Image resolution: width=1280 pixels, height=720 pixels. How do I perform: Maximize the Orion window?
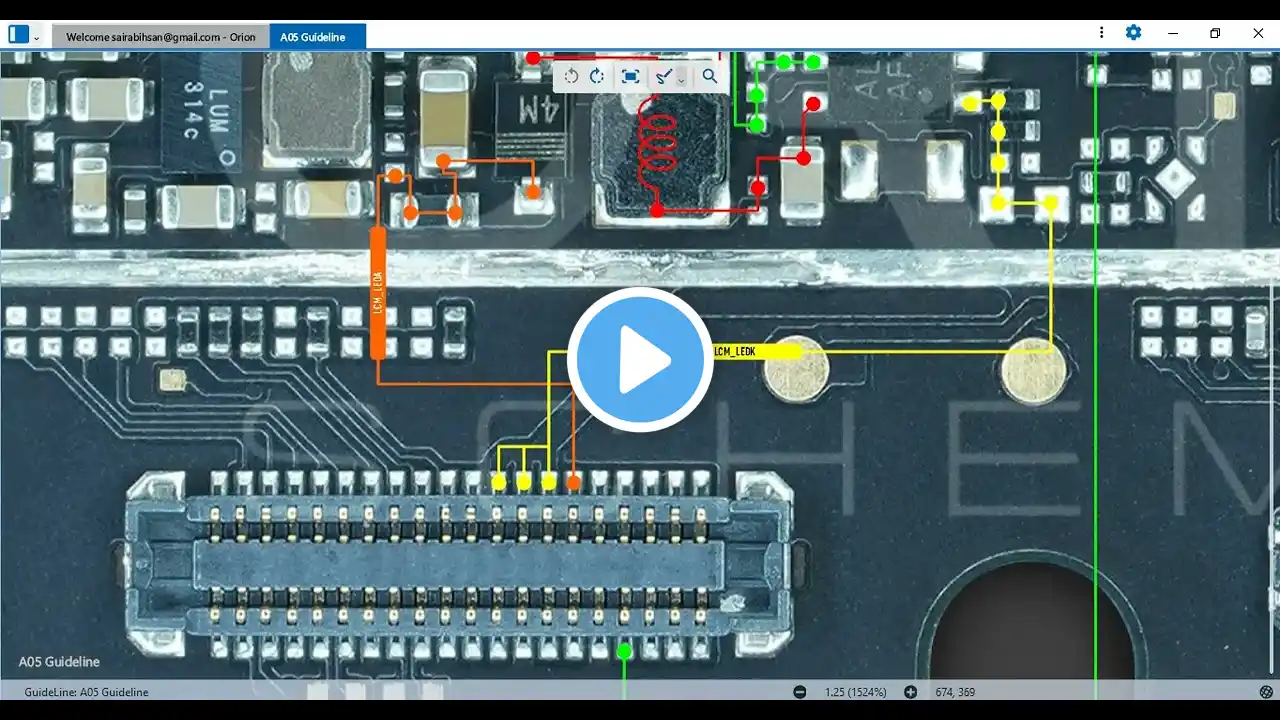coord(1215,33)
